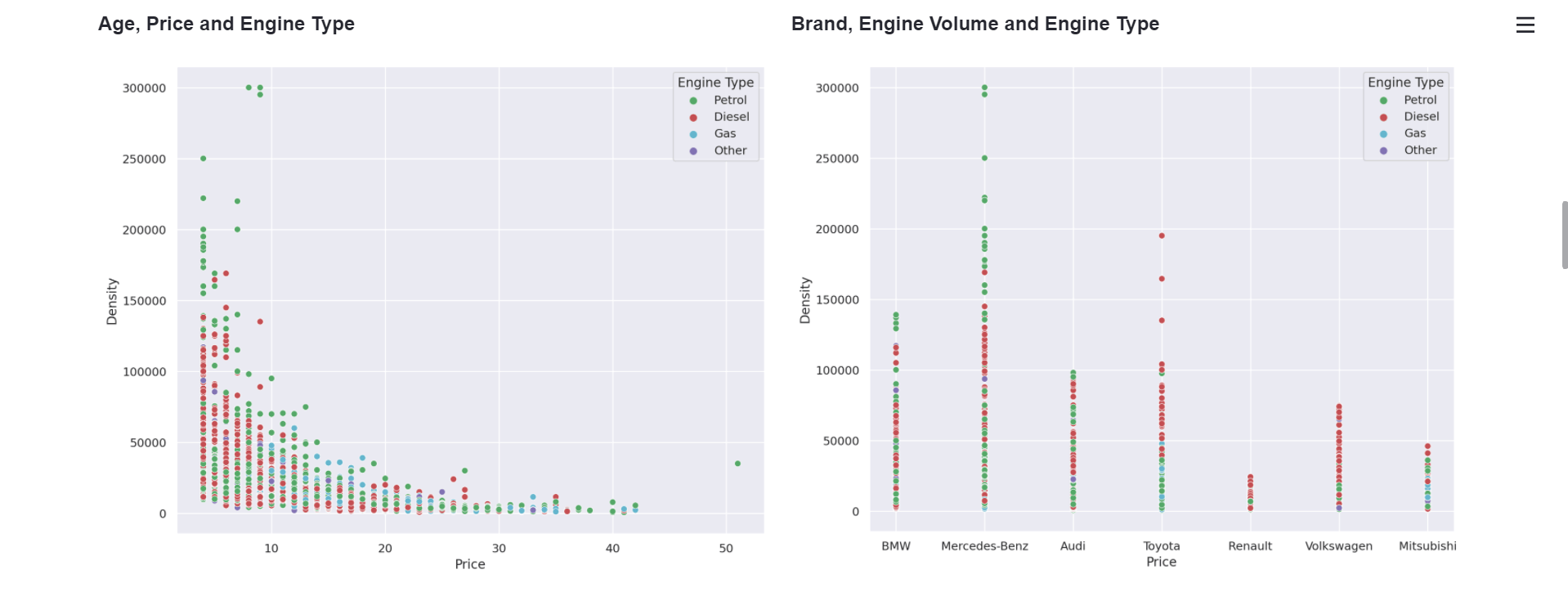Click the lone green point near price 50
Screen dimensions: 1568x601
(x=737, y=464)
